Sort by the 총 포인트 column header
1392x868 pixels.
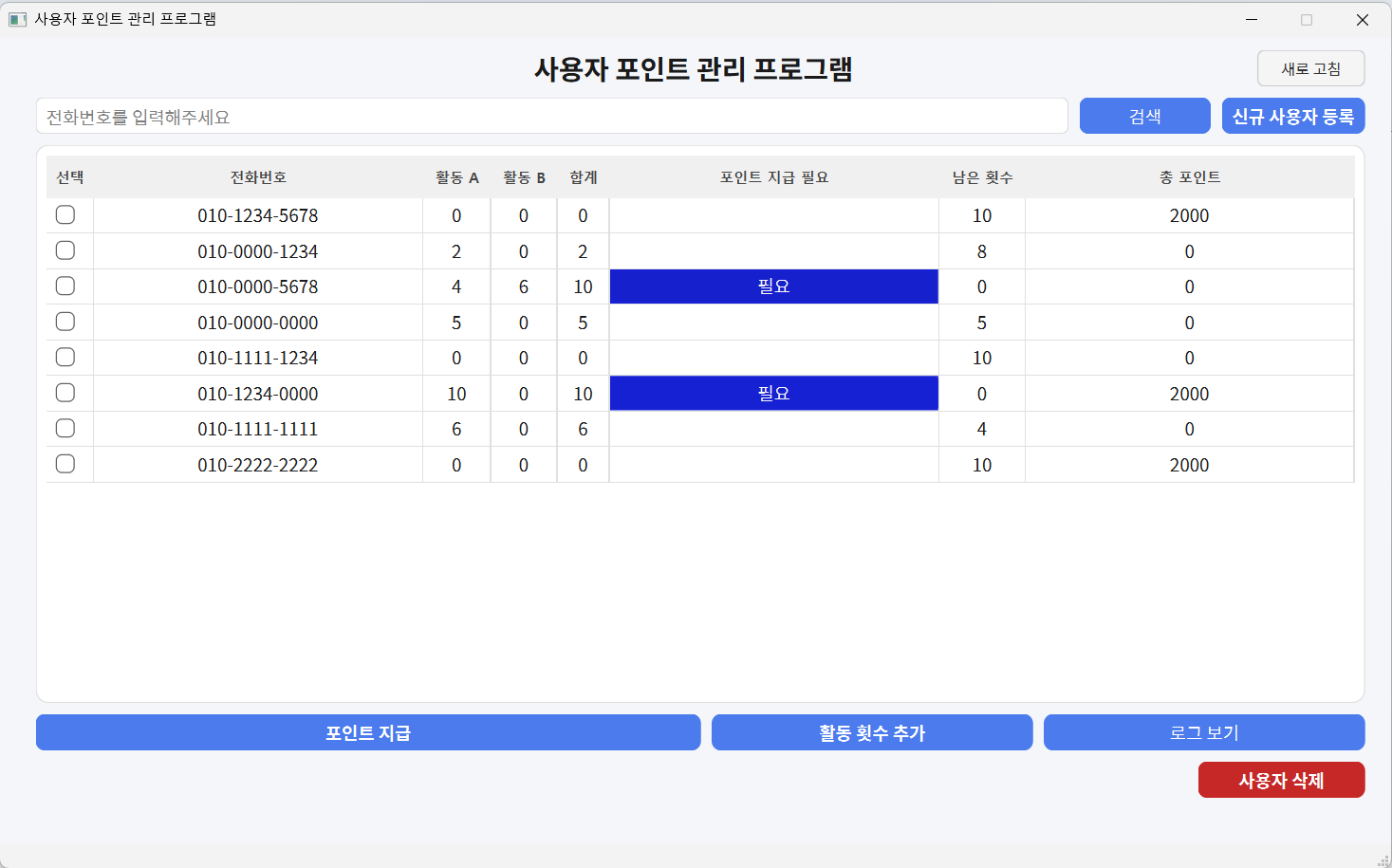click(1189, 177)
